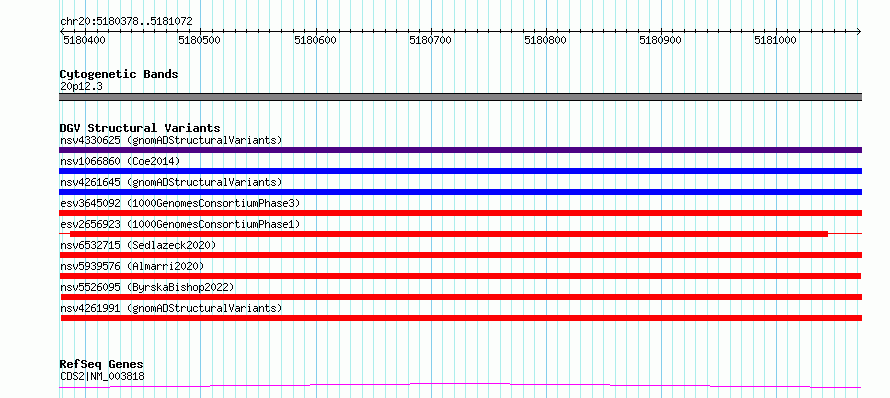Viewport: 890px width, 398px height.
Task: Click the 5180600 ruler position
Action: coord(316,40)
